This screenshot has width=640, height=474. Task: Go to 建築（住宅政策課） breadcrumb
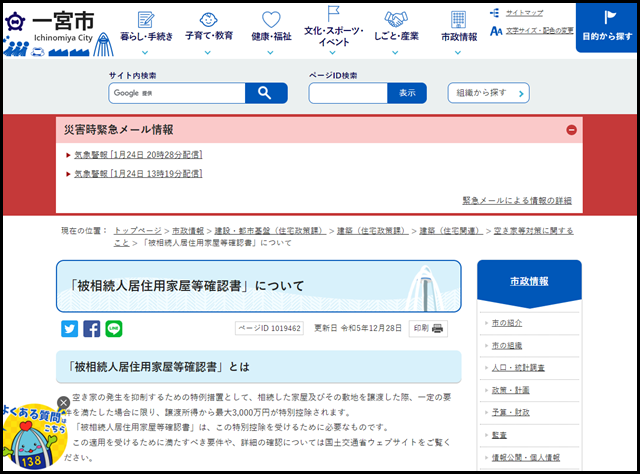click(x=373, y=231)
